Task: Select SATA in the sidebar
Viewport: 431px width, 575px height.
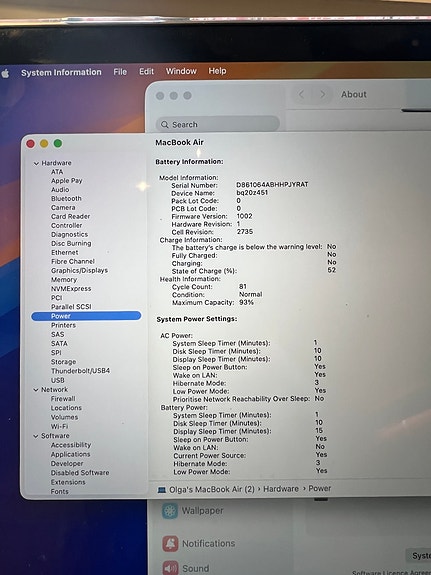Action: click(x=59, y=344)
